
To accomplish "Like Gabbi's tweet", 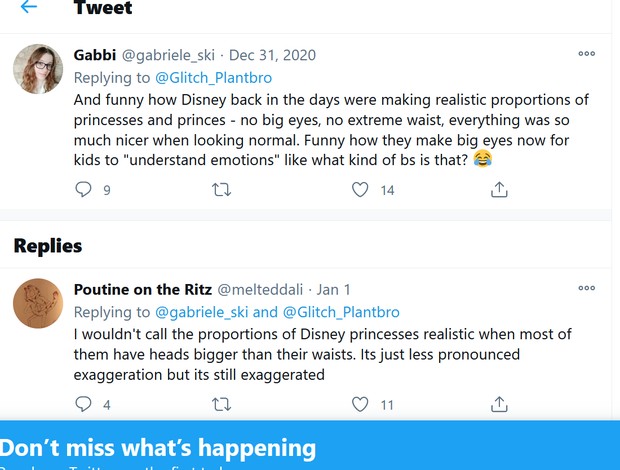I will (x=361, y=189).
